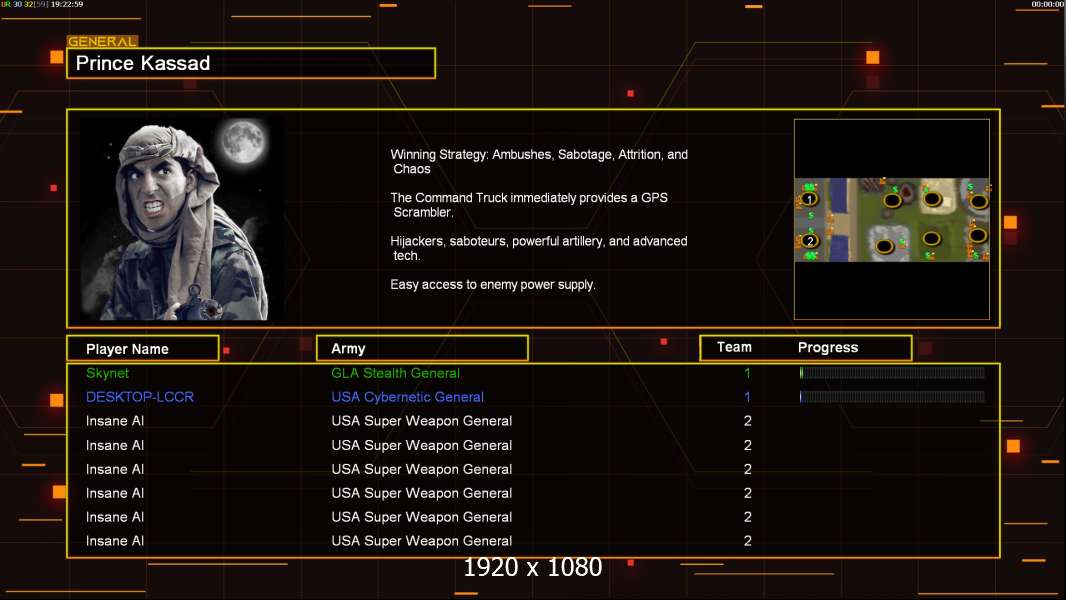This screenshot has width=1066, height=600.
Task: Click the USA Cybernetic General army entry
Action: pos(407,397)
